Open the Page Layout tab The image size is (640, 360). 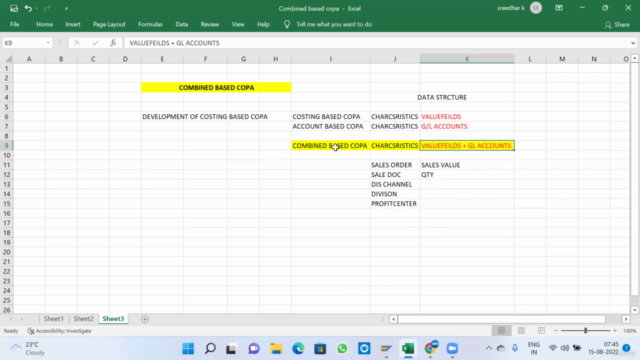click(109, 24)
